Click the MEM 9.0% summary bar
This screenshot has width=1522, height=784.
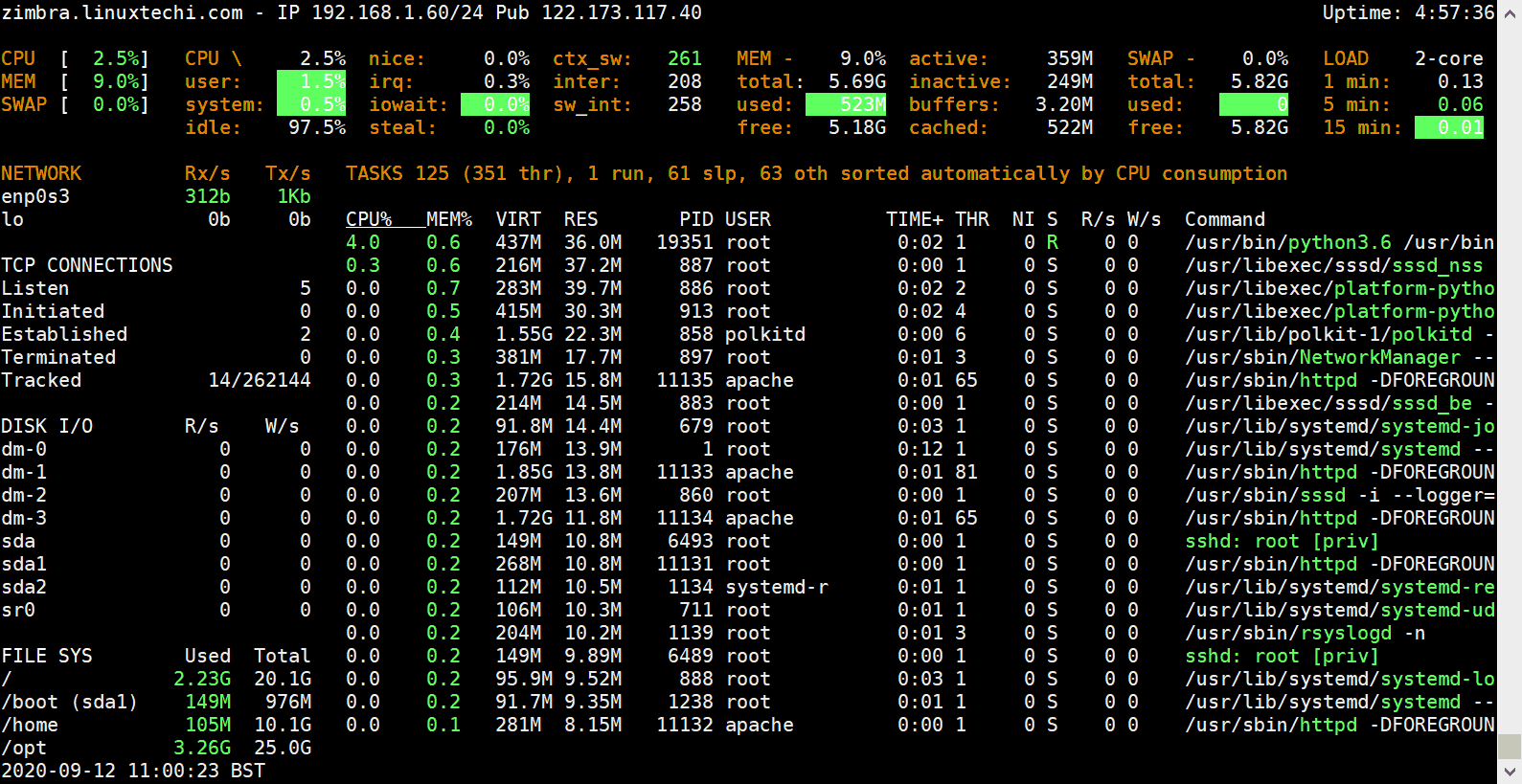(x=76, y=81)
